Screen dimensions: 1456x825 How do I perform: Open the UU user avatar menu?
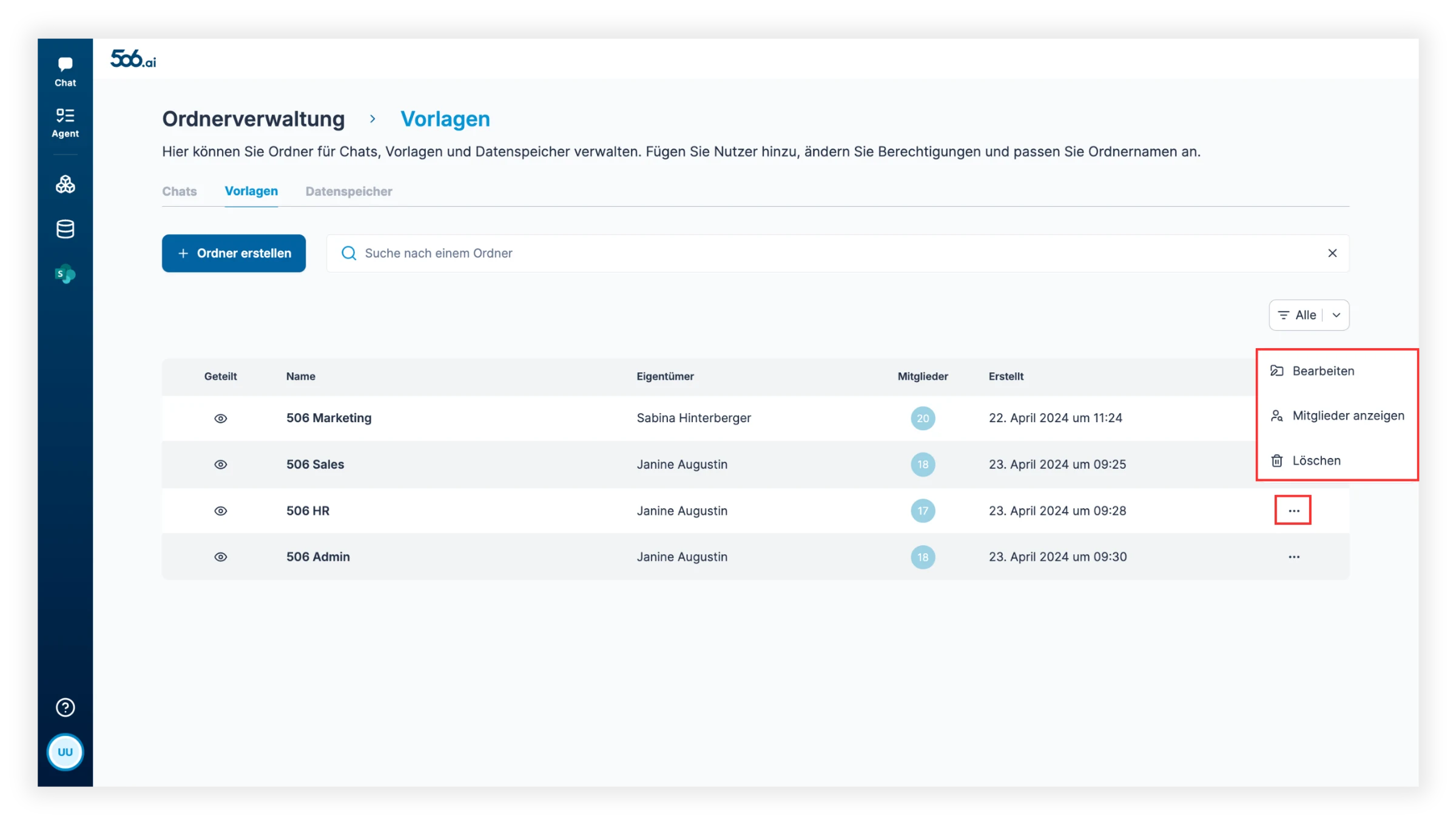65,752
